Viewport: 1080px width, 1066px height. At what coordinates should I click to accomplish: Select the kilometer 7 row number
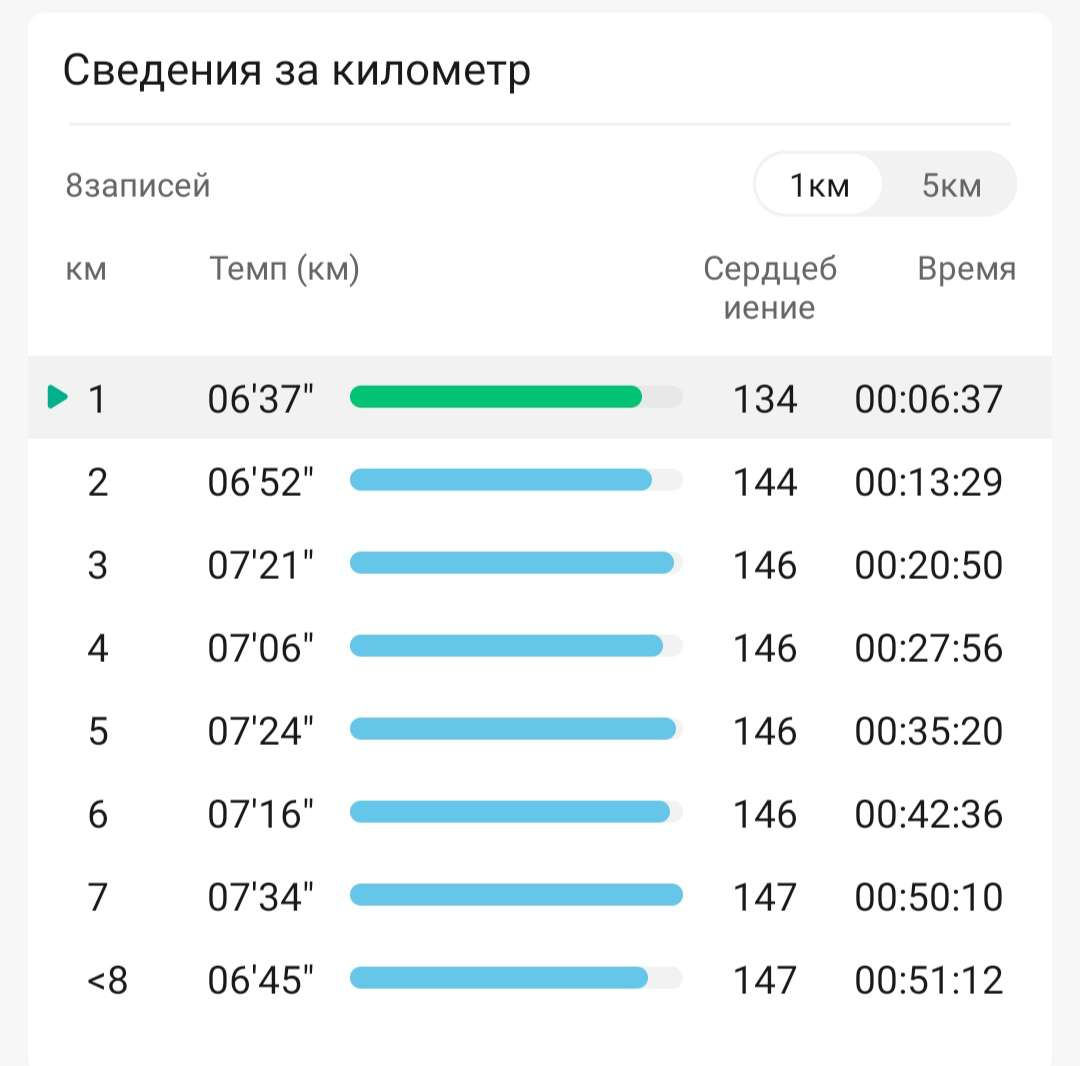(x=97, y=897)
